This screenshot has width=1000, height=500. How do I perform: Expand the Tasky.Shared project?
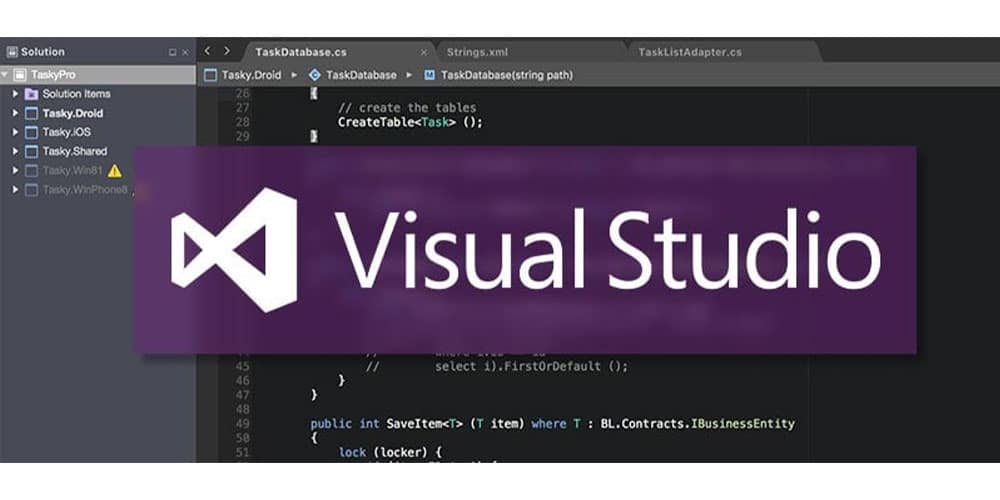pos(16,151)
